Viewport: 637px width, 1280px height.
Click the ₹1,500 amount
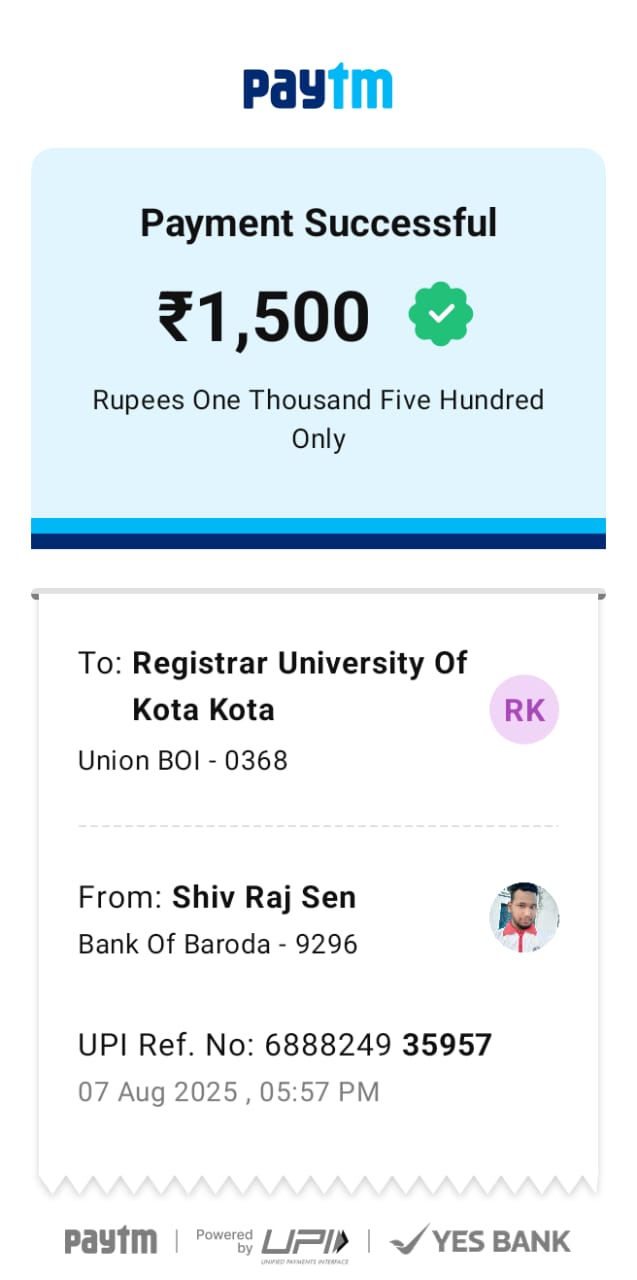click(264, 317)
